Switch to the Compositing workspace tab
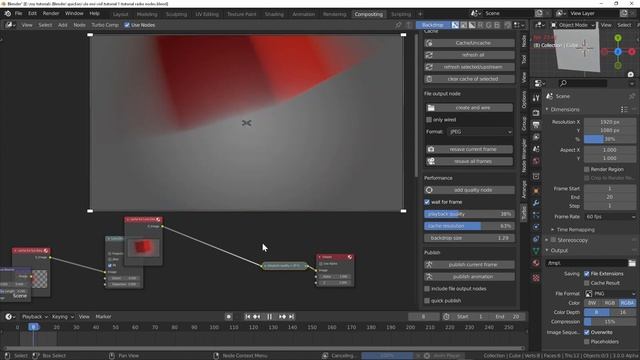Screen dimensions: 640x360 [369, 14]
